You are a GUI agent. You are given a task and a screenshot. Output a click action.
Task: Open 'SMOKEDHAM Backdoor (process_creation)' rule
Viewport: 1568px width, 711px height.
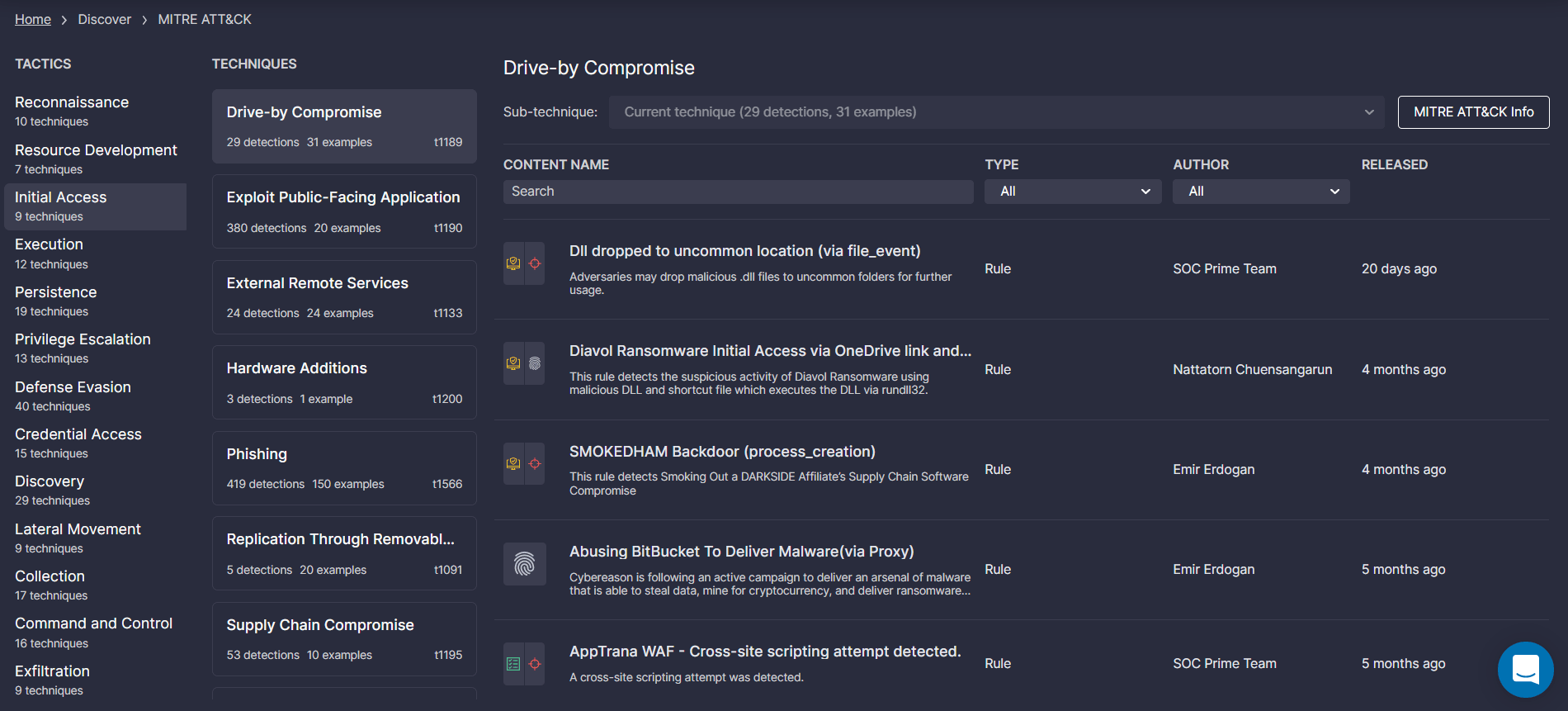(722, 452)
